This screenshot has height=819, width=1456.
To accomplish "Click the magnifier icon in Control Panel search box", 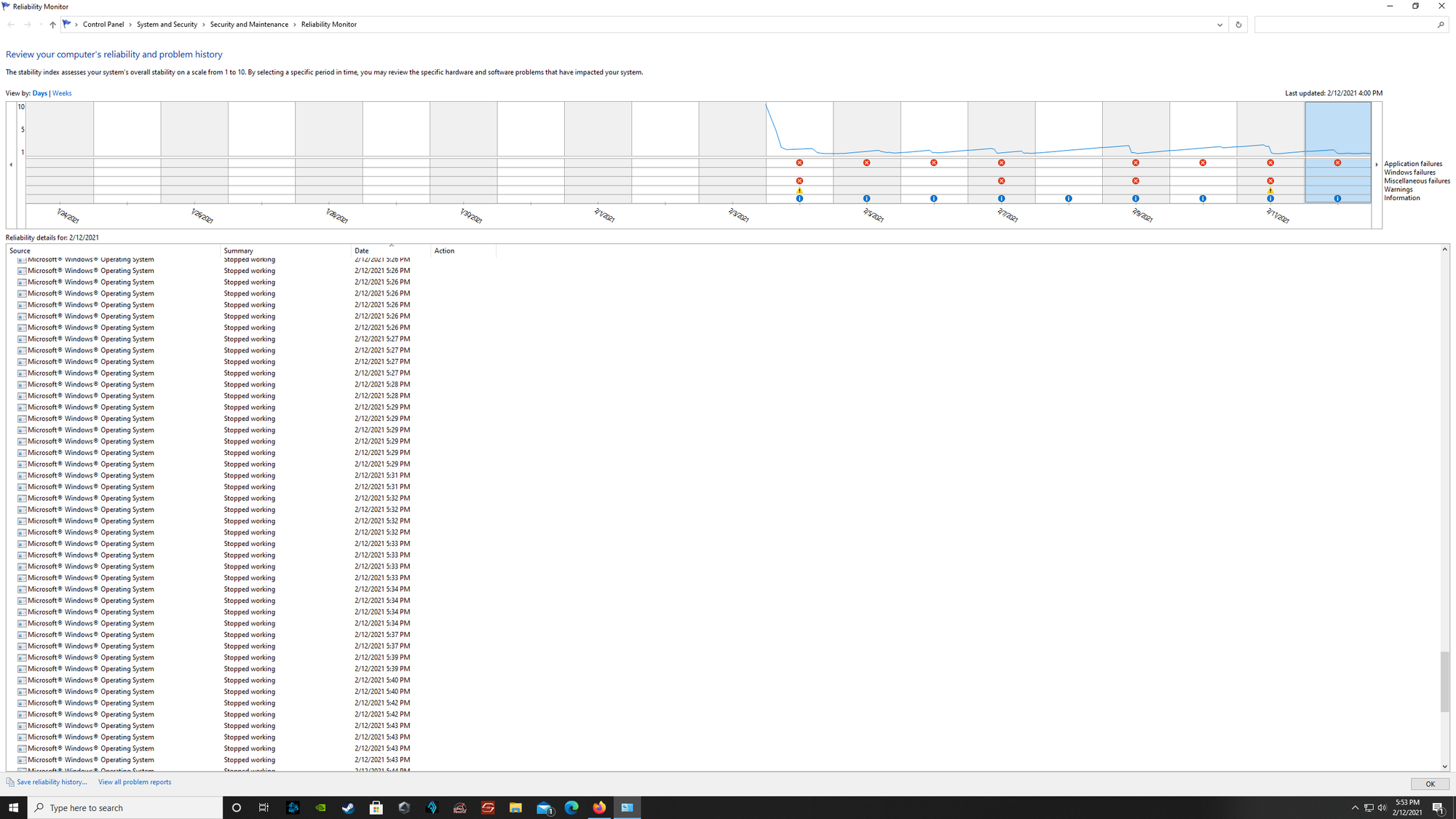I will click(1440, 25).
